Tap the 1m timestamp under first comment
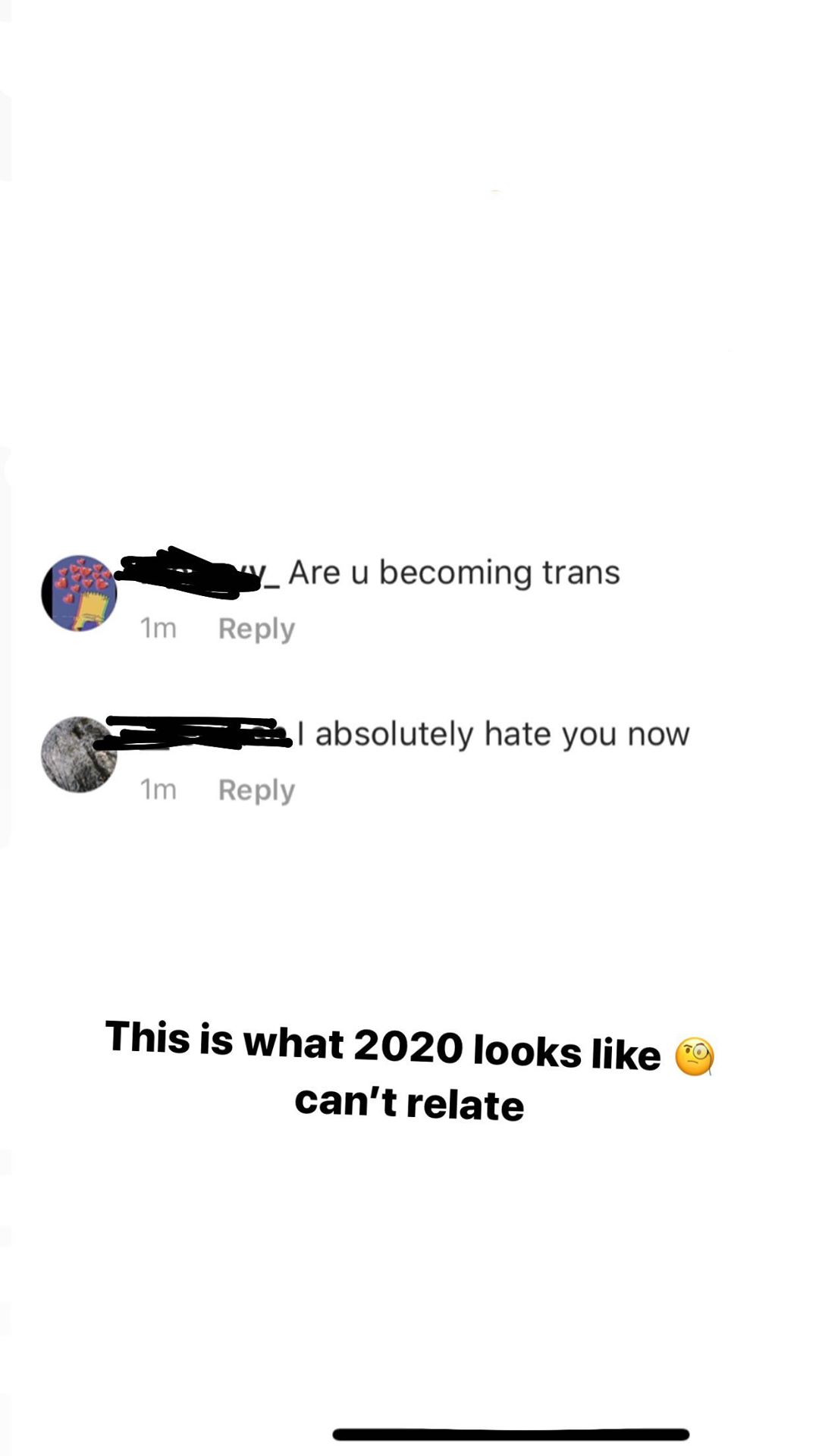The image size is (819, 1456). (x=158, y=629)
